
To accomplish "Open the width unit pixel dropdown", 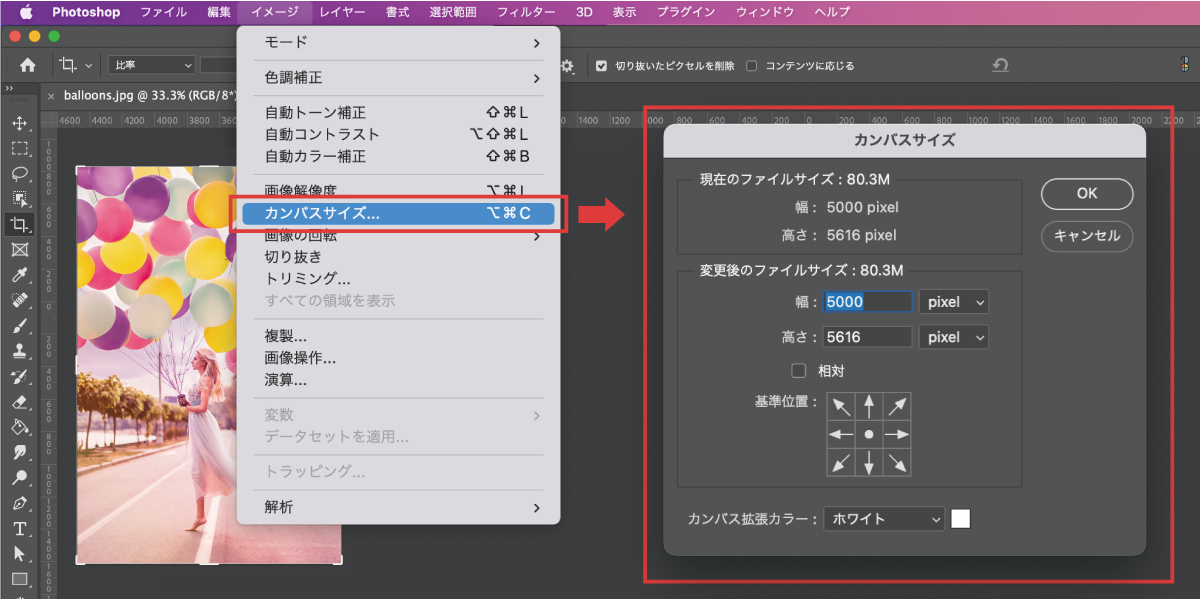I will pyautogui.click(x=953, y=302).
